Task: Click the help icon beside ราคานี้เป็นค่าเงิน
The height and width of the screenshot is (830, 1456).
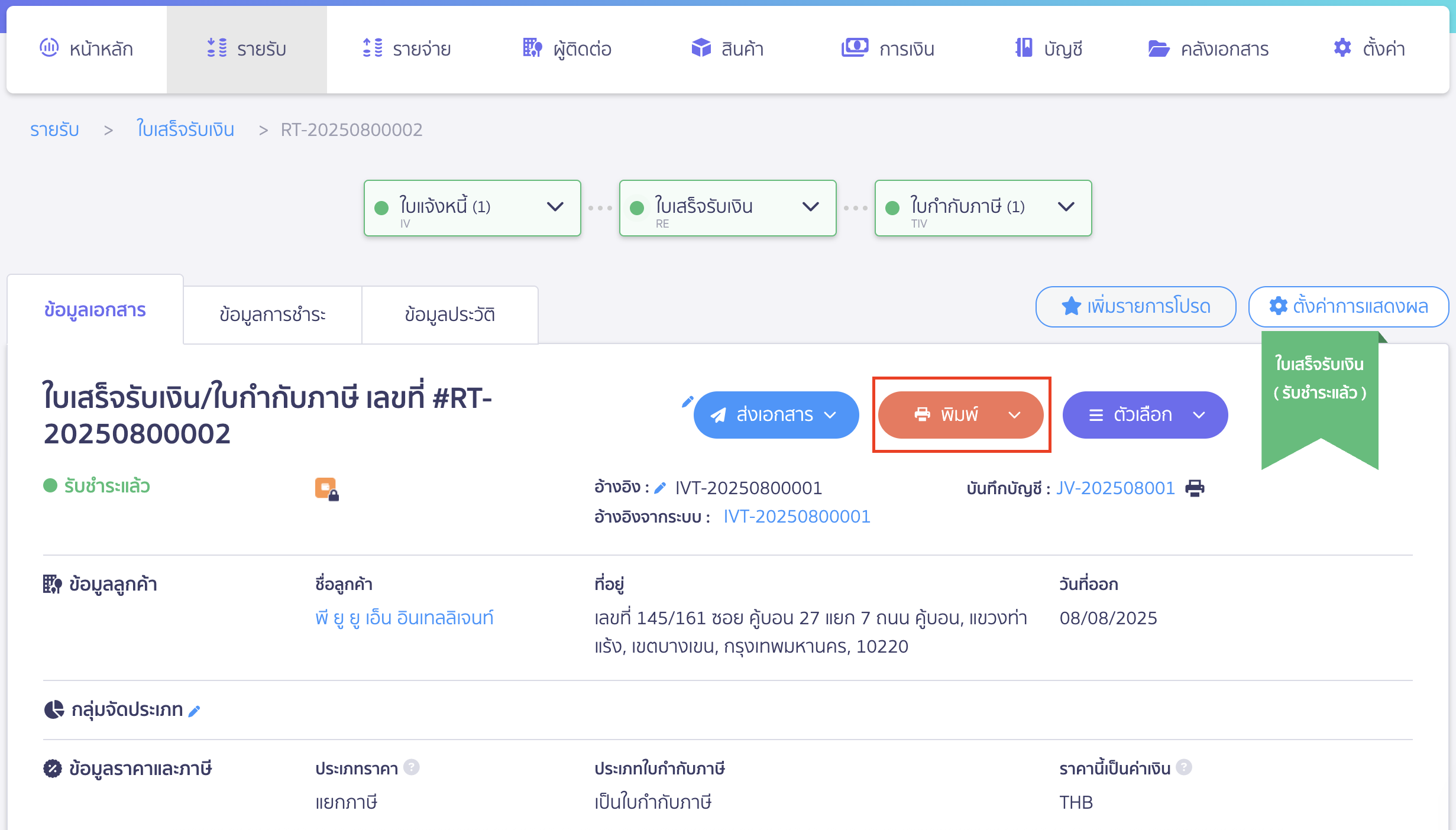Action: coord(1184,767)
